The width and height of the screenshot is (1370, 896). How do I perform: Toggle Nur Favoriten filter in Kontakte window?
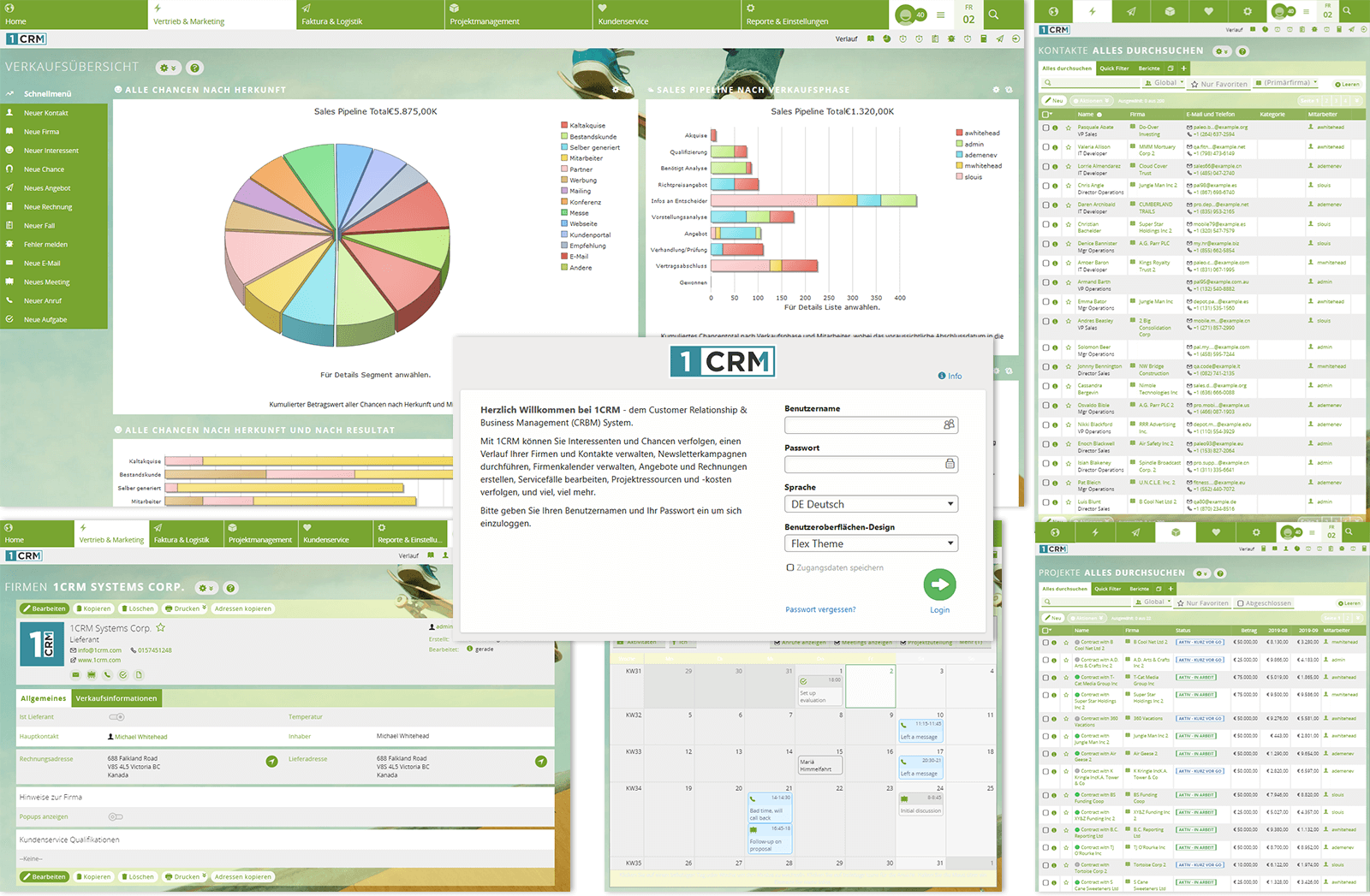pos(1218,84)
